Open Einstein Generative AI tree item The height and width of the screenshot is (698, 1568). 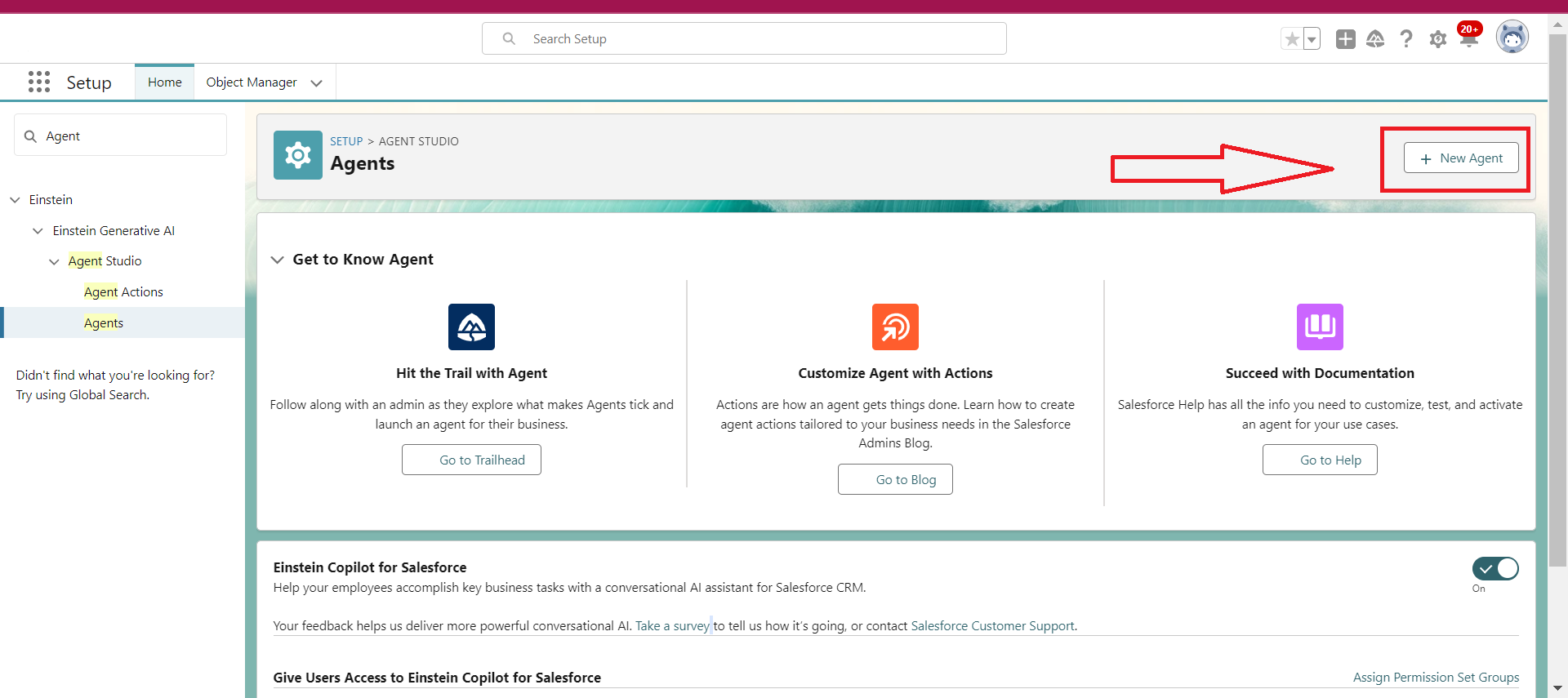pyautogui.click(x=114, y=231)
